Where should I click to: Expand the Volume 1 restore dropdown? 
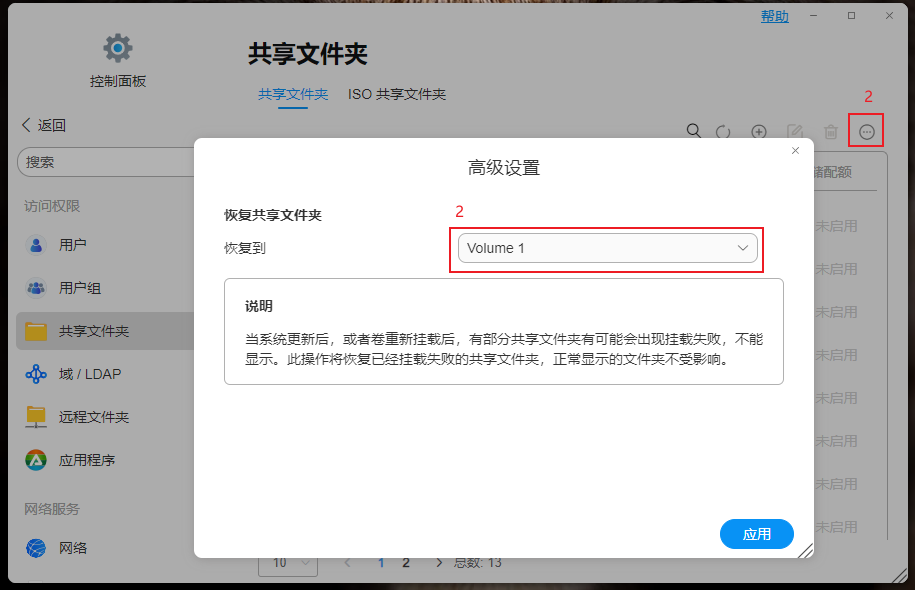607,248
